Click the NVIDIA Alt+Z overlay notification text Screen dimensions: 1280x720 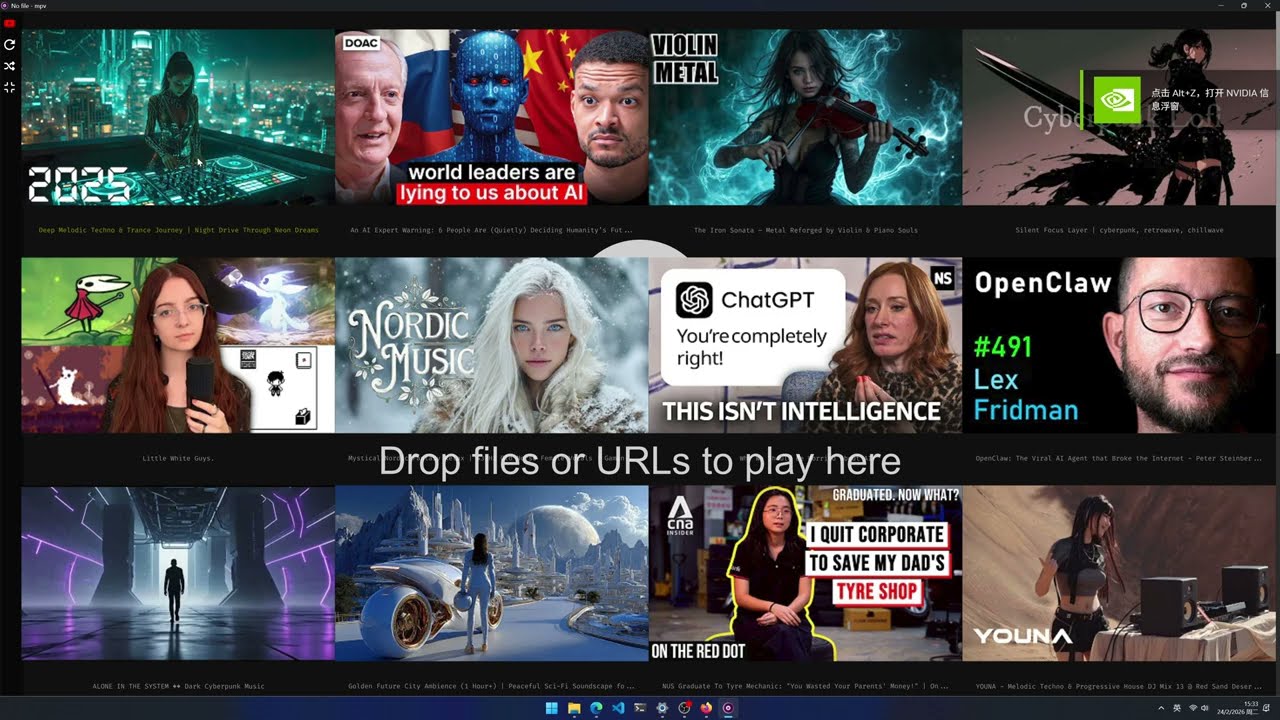1209,99
